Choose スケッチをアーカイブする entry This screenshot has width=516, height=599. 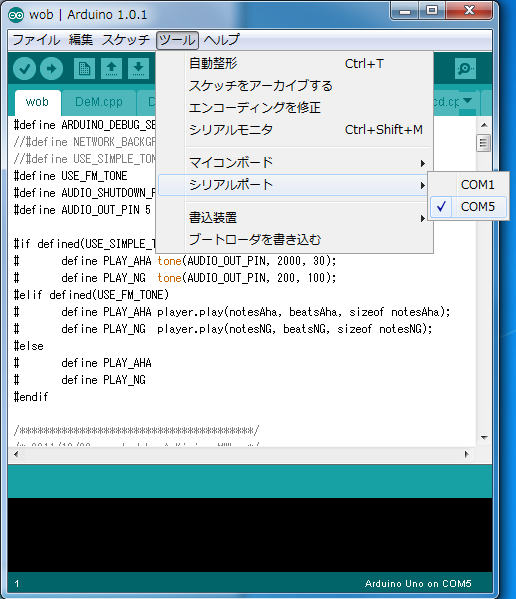pos(293,86)
